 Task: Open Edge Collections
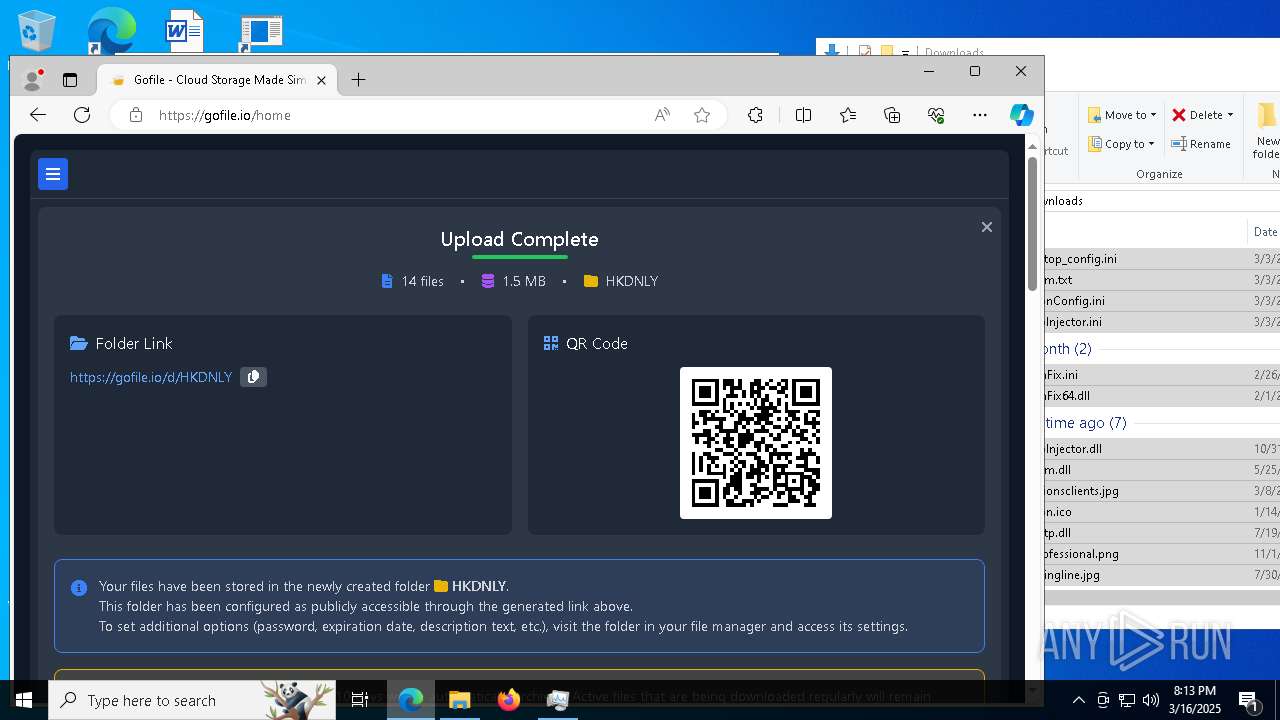point(892,115)
